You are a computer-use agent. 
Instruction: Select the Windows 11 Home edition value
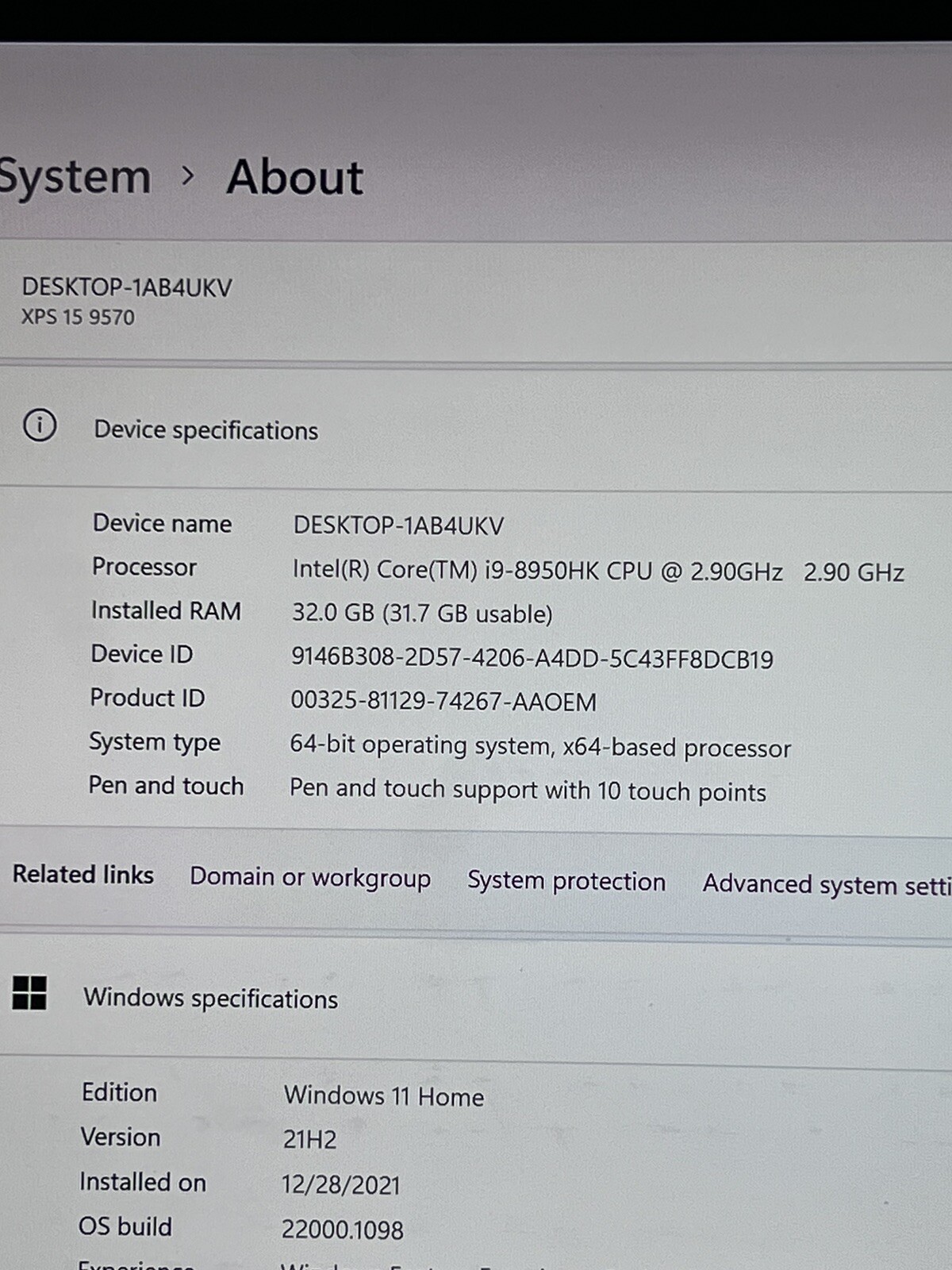coord(384,1096)
